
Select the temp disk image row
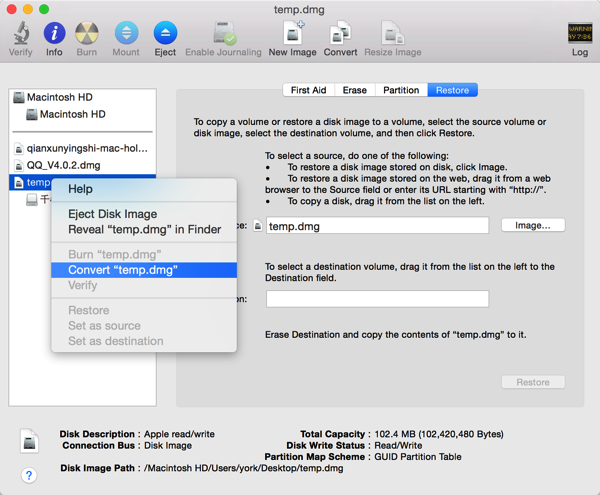point(30,182)
